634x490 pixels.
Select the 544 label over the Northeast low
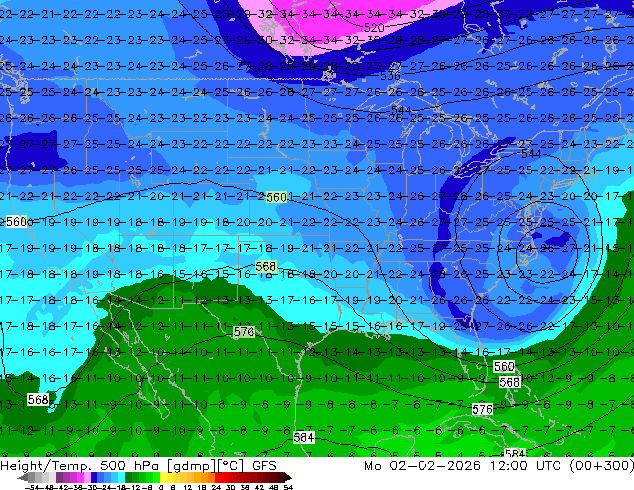coord(531,154)
